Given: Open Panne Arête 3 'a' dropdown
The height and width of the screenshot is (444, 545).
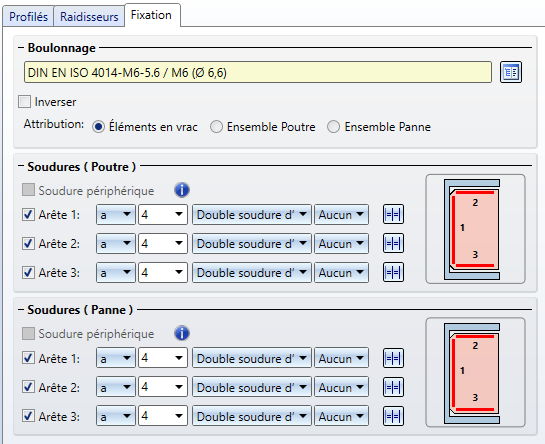Looking at the screenshot, I should (x=116, y=416).
